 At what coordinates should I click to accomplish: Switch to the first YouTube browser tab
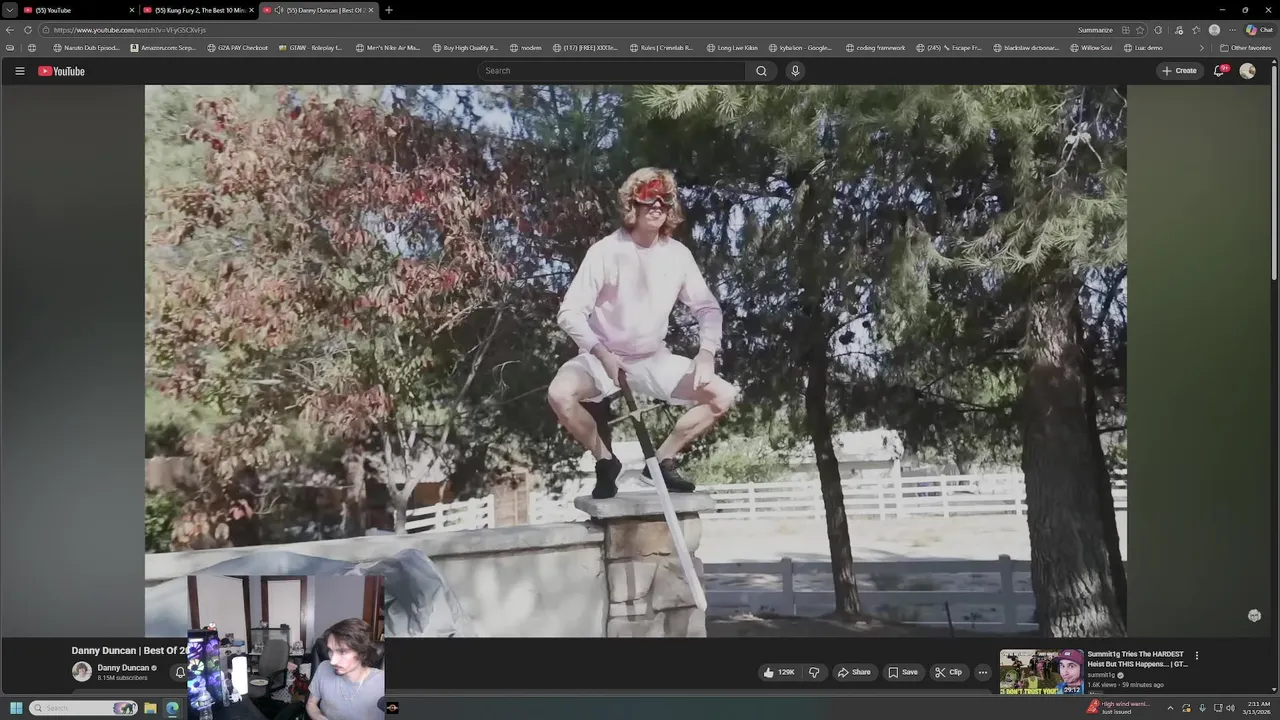(x=79, y=10)
